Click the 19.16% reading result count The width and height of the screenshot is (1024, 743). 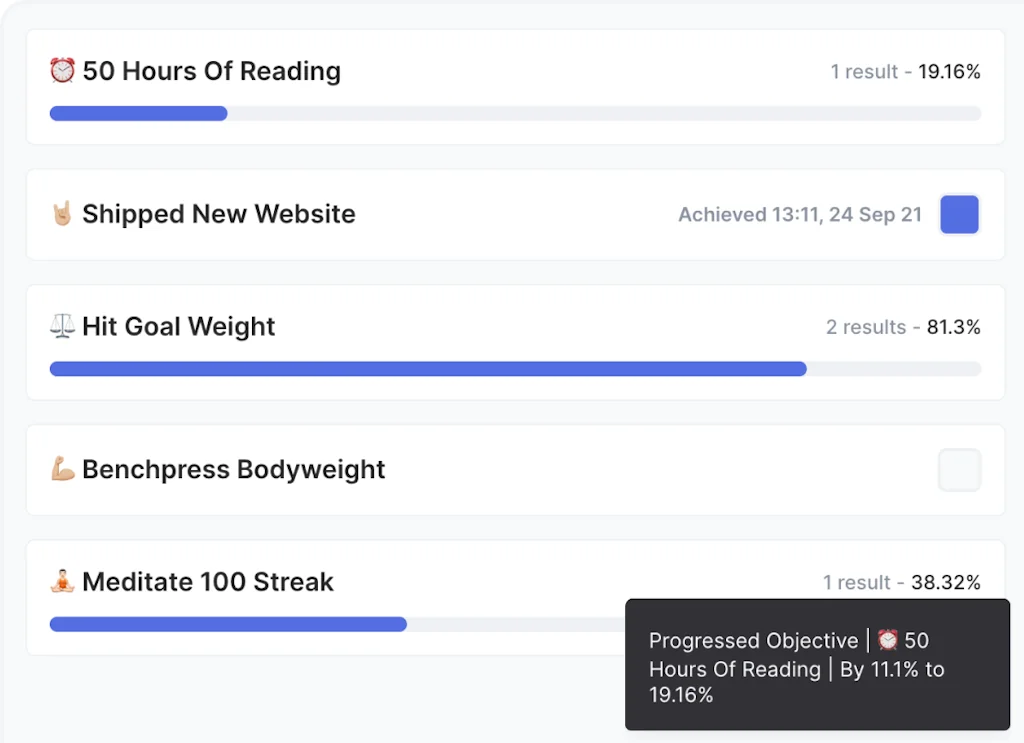pyautogui.click(x=905, y=72)
